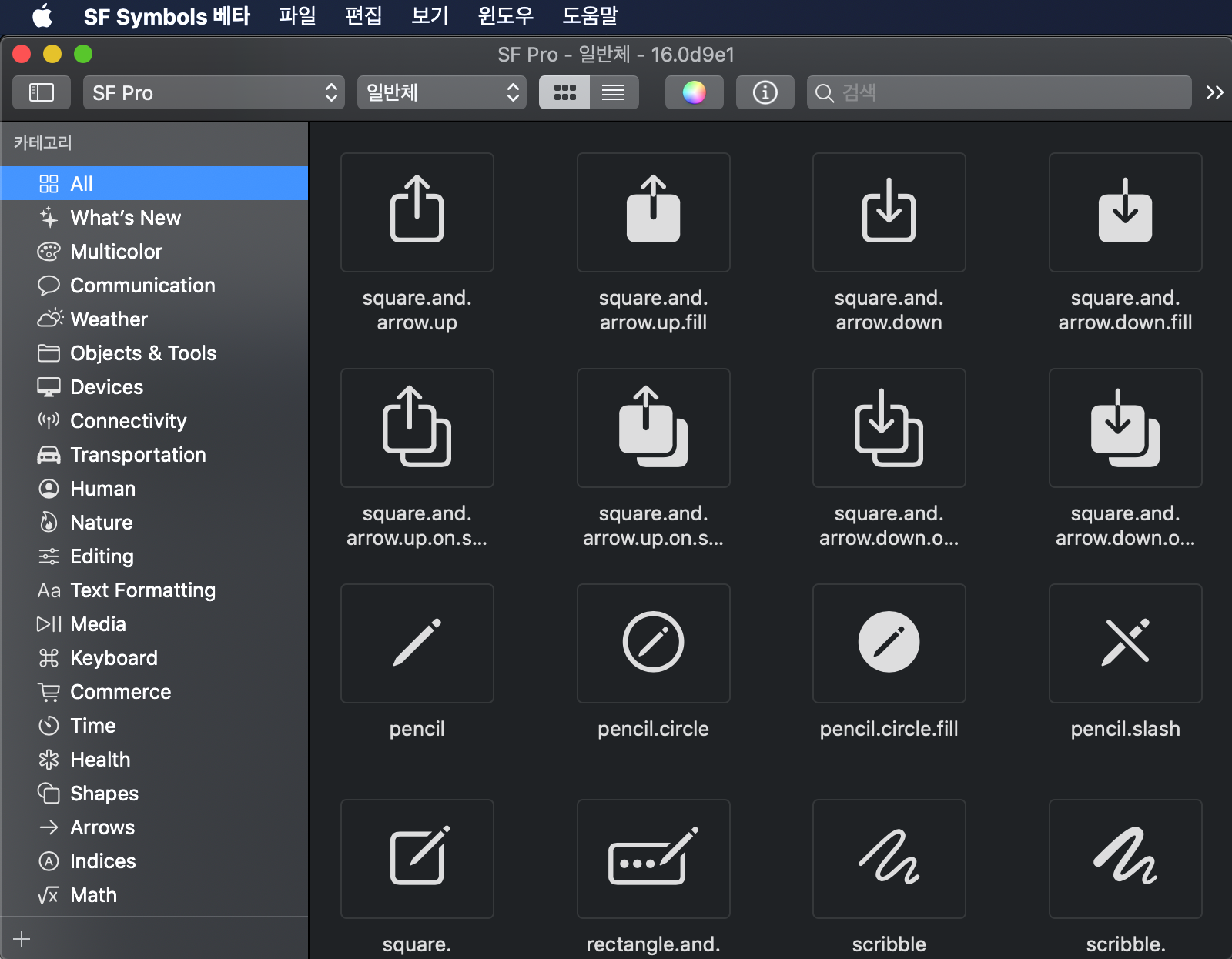Open the Health category

(x=154, y=759)
